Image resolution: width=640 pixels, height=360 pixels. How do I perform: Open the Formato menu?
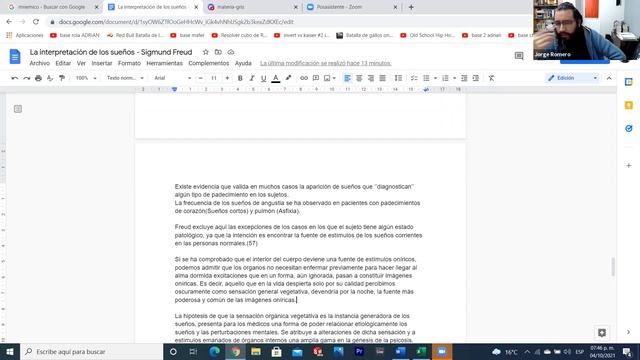pos(129,63)
